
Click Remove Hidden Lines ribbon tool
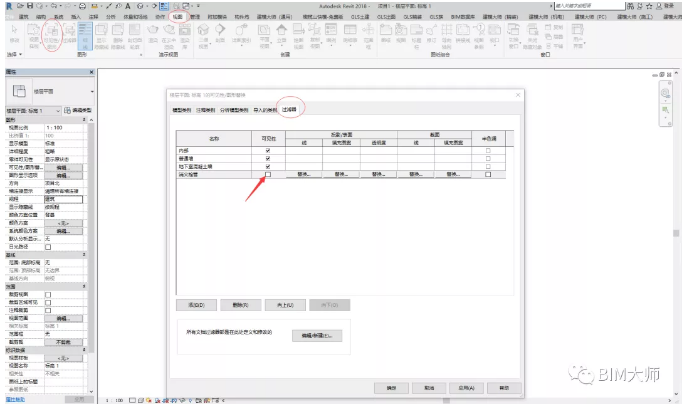pos(118,36)
